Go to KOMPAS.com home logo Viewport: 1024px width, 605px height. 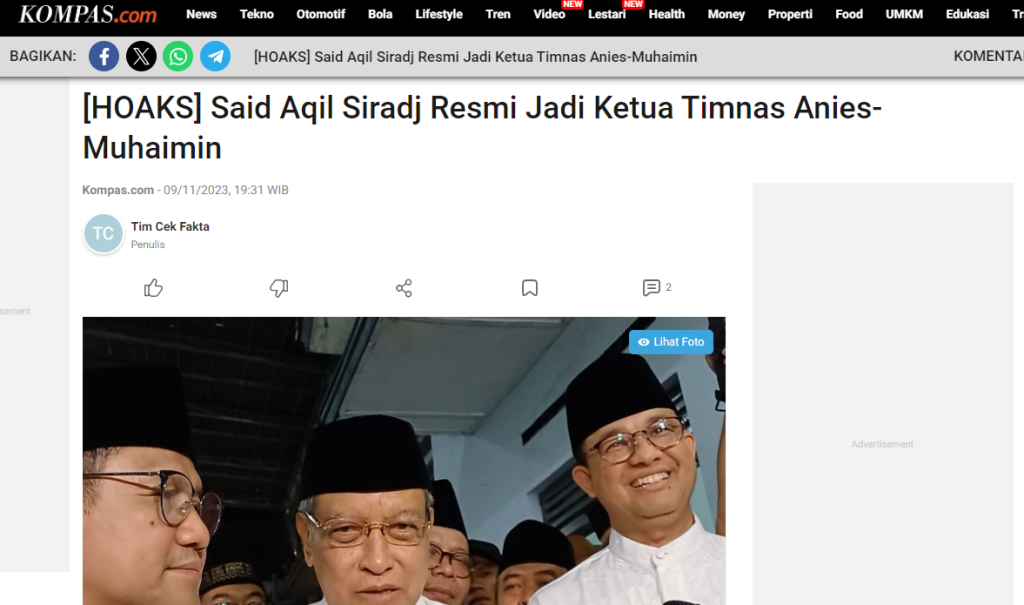[x=88, y=14]
